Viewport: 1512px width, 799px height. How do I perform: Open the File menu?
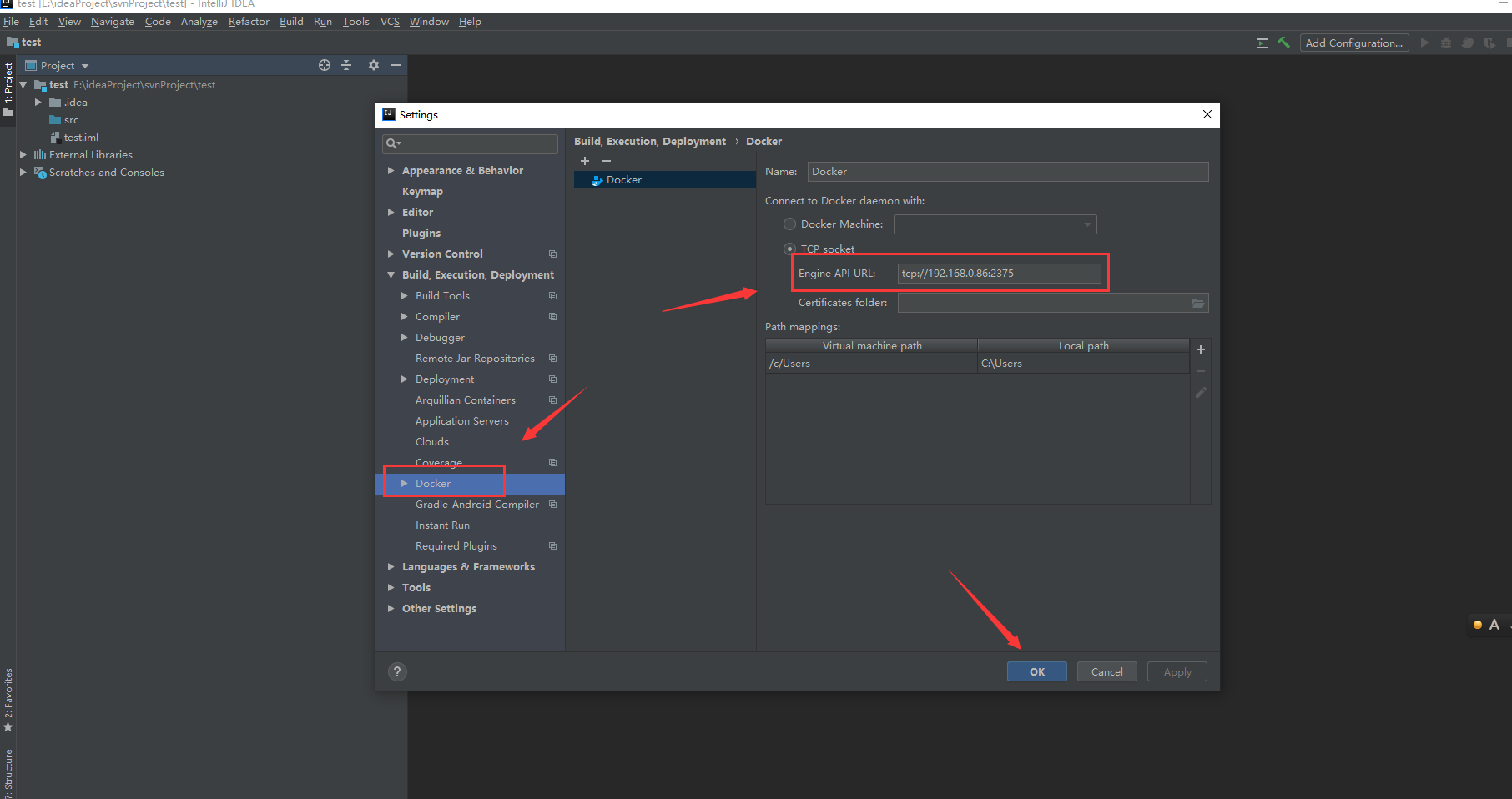[x=11, y=22]
